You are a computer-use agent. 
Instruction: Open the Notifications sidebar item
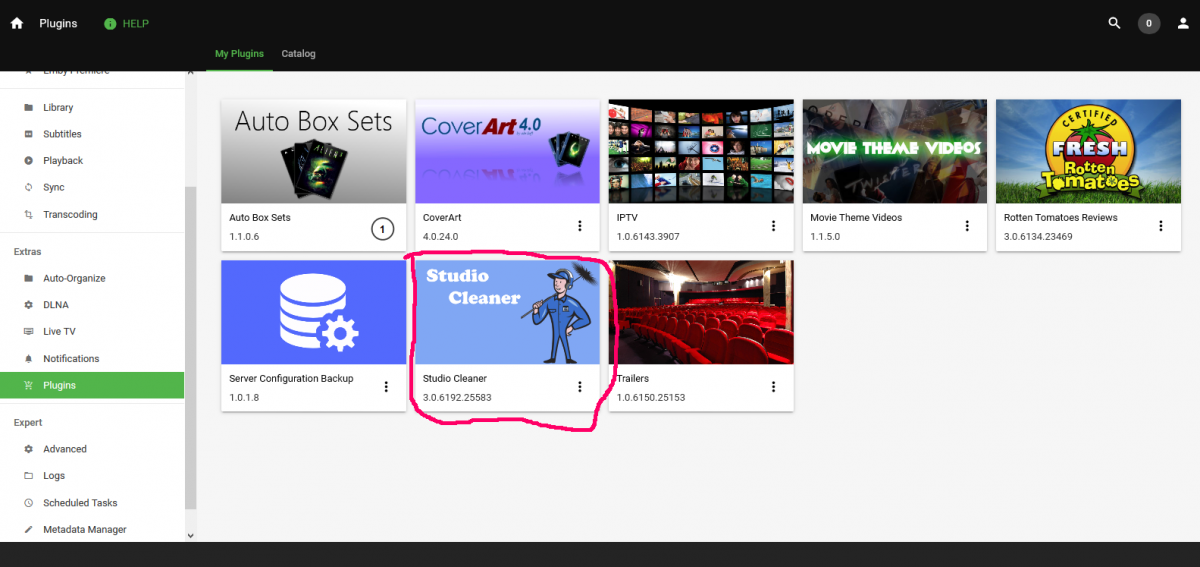click(92, 358)
